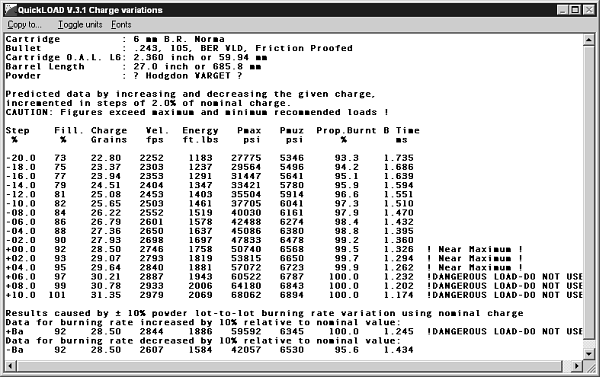Open the Fonts menu
The height and width of the screenshot is (377, 600).
121,24
